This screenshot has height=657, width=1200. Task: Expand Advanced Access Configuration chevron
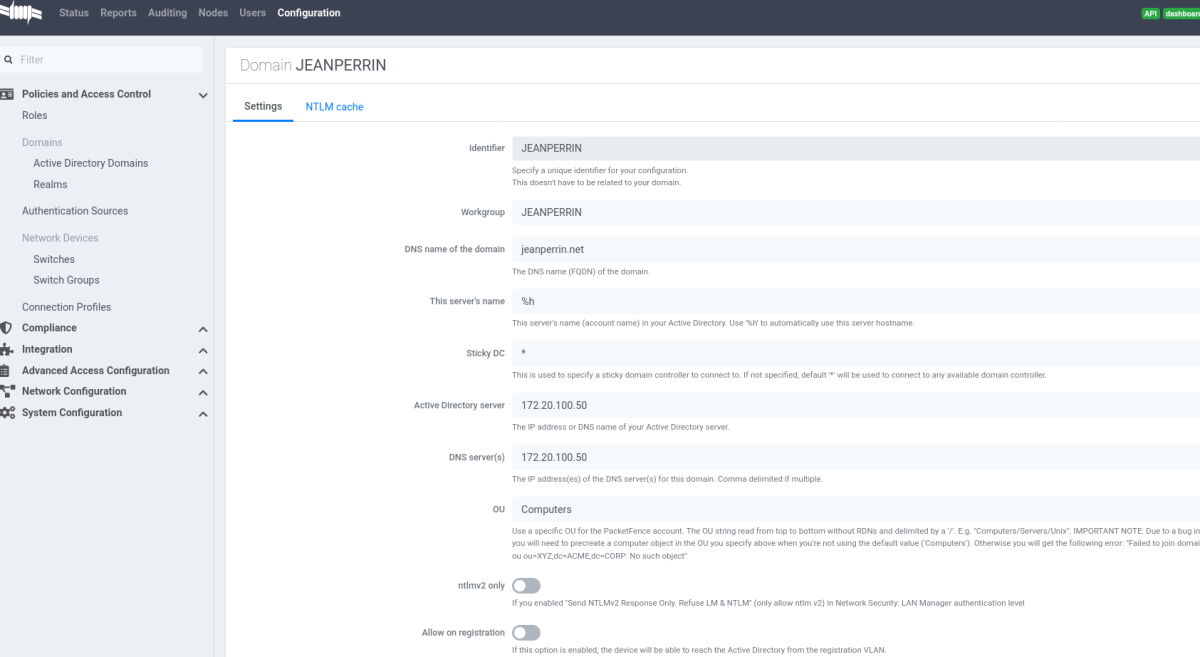tap(203, 371)
